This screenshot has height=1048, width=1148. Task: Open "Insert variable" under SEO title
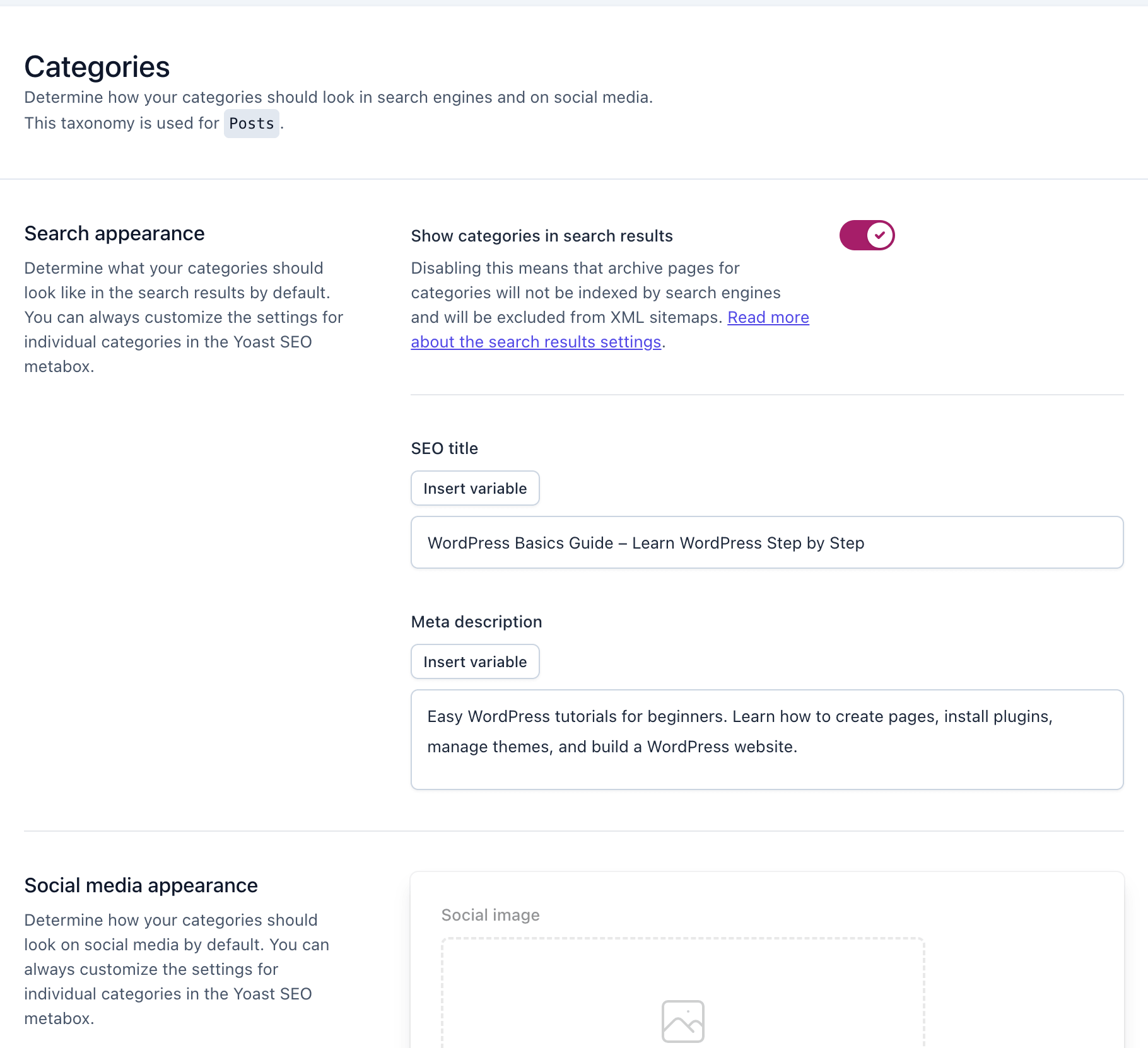[x=475, y=487]
